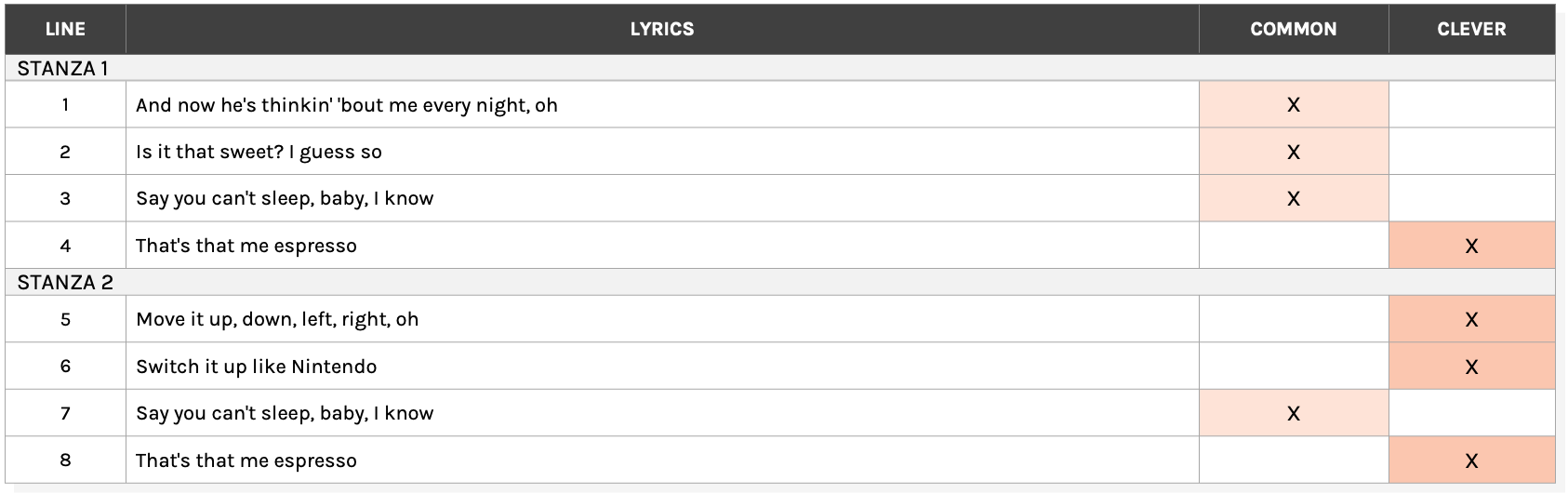The height and width of the screenshot is (494, 1568).
Task: Check the empty Common cell for line 5
Action: (x=1293, y=319)
